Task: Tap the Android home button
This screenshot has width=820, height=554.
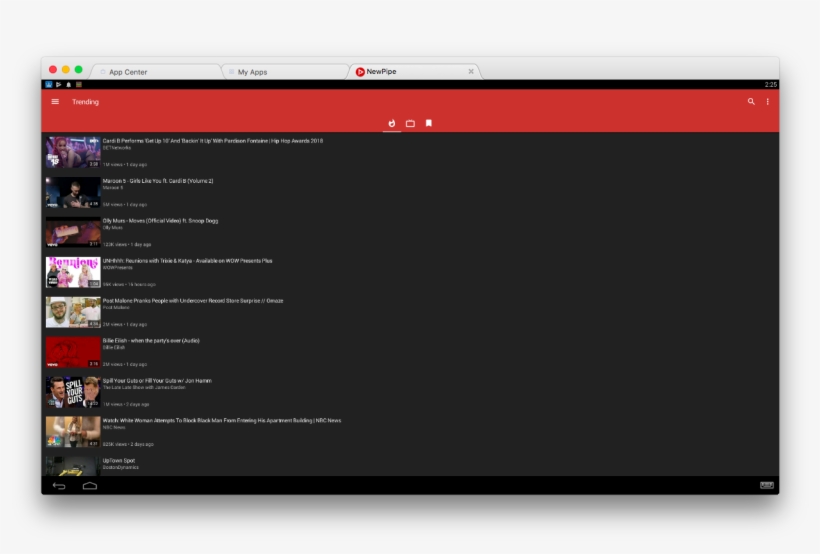Action: pyautogui.click(x=90, y=486)
